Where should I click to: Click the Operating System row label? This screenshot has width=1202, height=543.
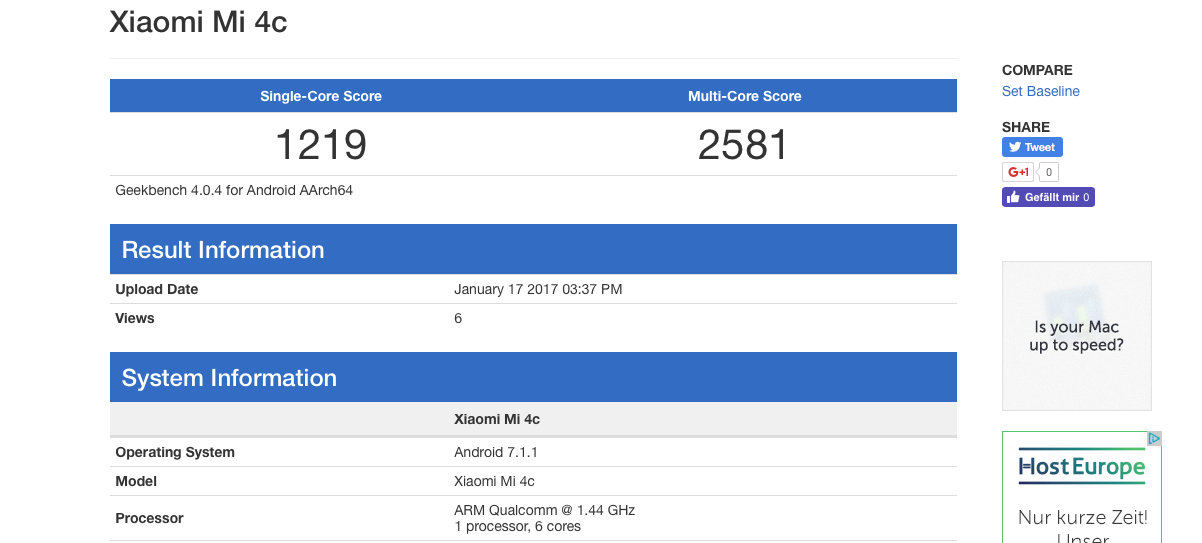pos(175,452)
